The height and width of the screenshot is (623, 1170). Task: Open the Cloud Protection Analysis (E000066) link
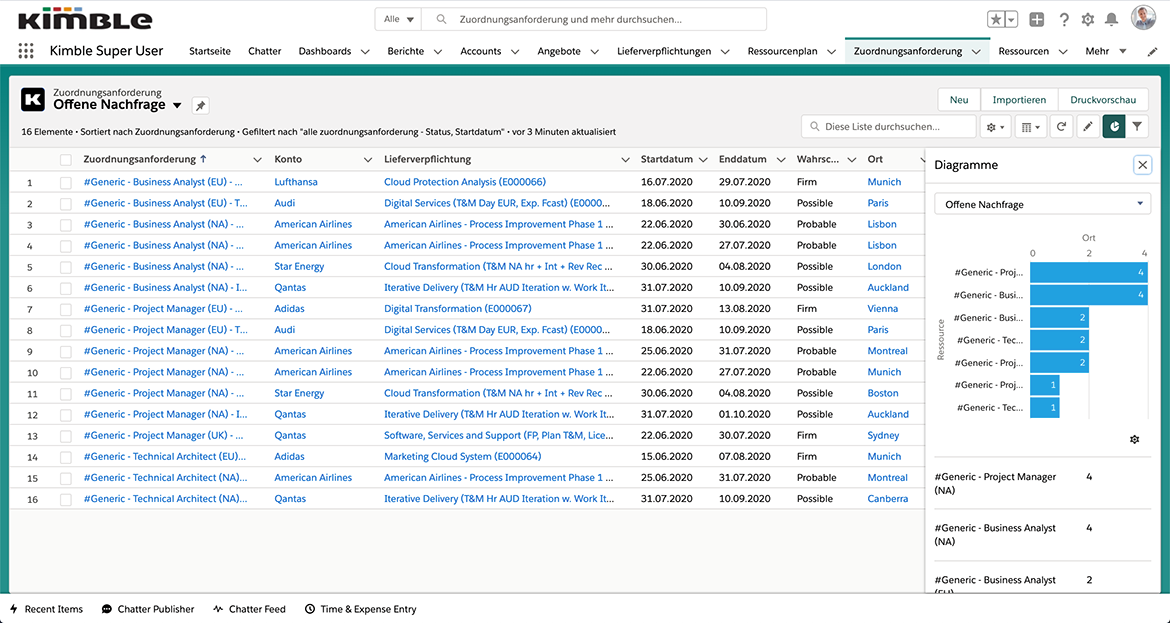[x=465, y=182]
